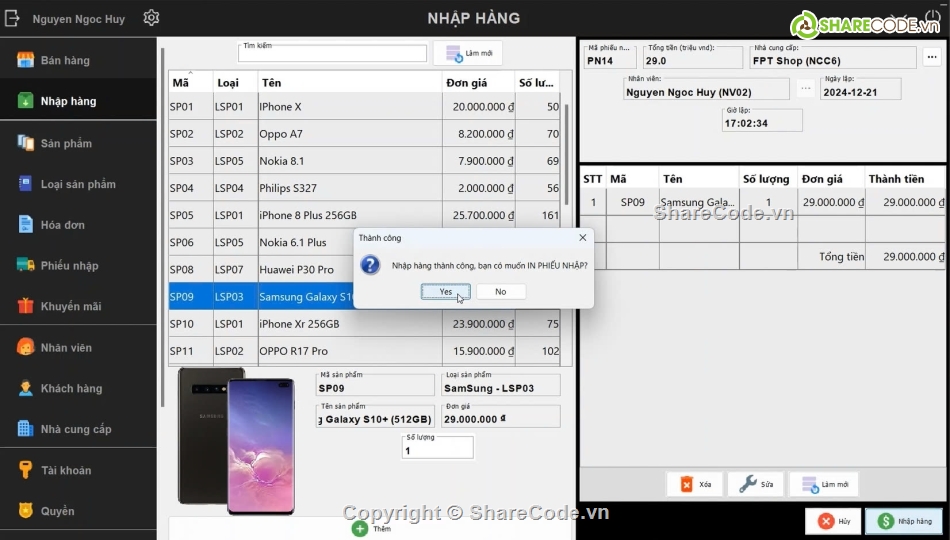
Task: Click No in the Thành công dialog
Action: (500, 292)
